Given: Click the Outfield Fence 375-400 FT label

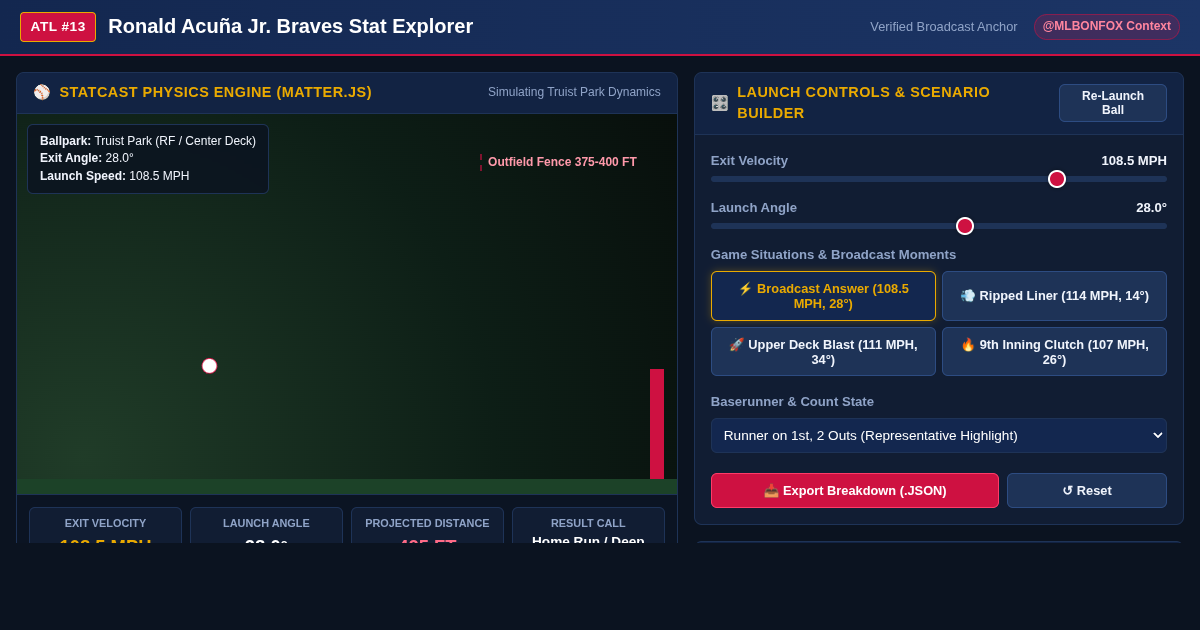Looking at the screenshot, I should [x=562, y=162].
